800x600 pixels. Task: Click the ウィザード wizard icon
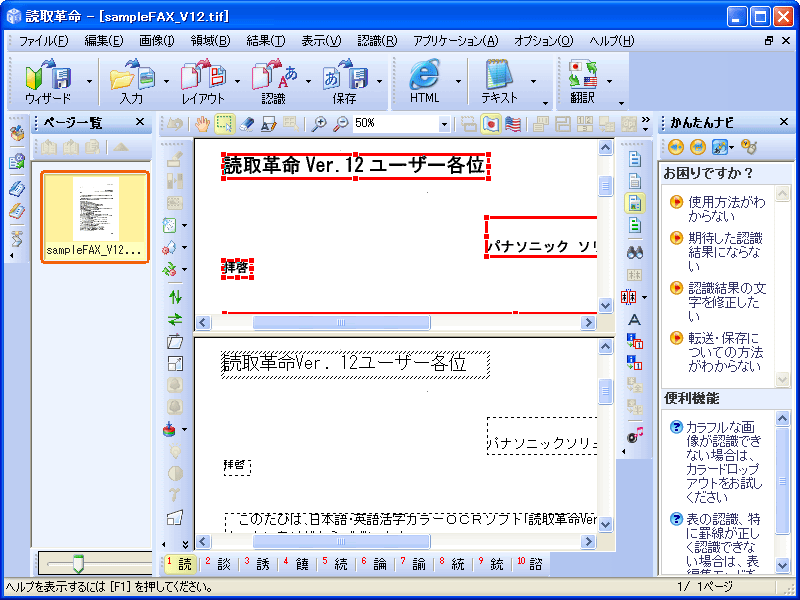[x=48, y=81]
